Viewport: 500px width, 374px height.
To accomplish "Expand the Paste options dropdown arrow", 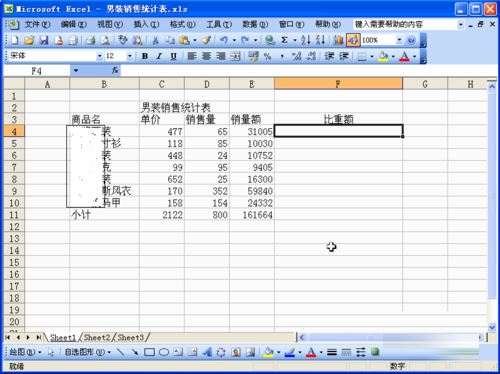I will pyautogui.click(x=195, y=40).
